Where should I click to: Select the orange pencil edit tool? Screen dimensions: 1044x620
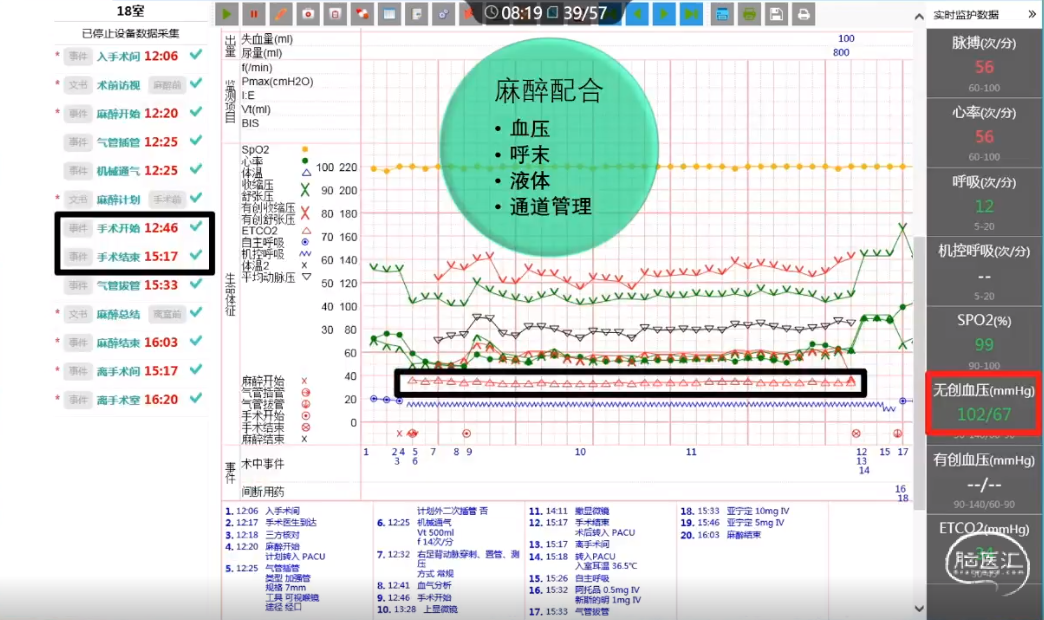281,14
